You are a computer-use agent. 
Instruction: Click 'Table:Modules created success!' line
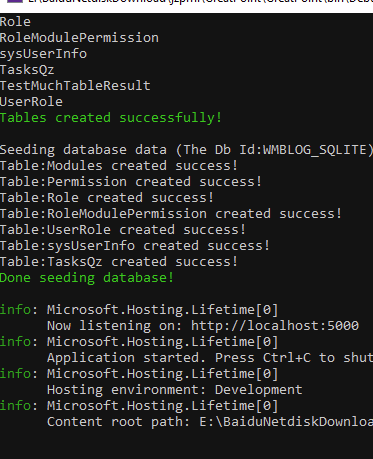[119, 166]
